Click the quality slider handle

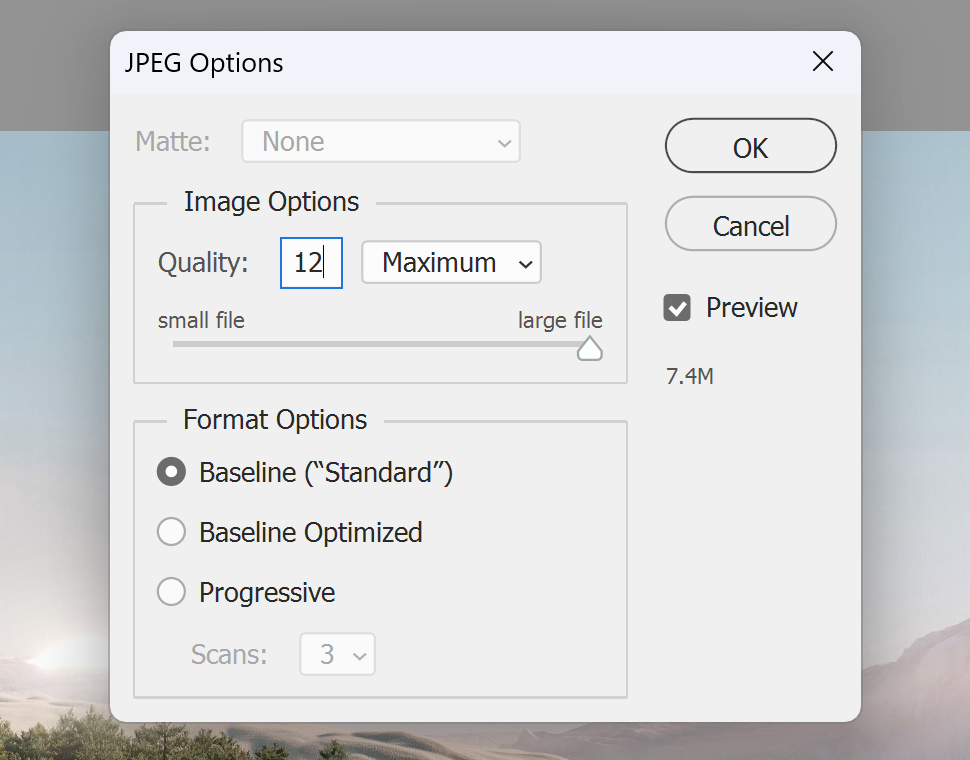590,348
